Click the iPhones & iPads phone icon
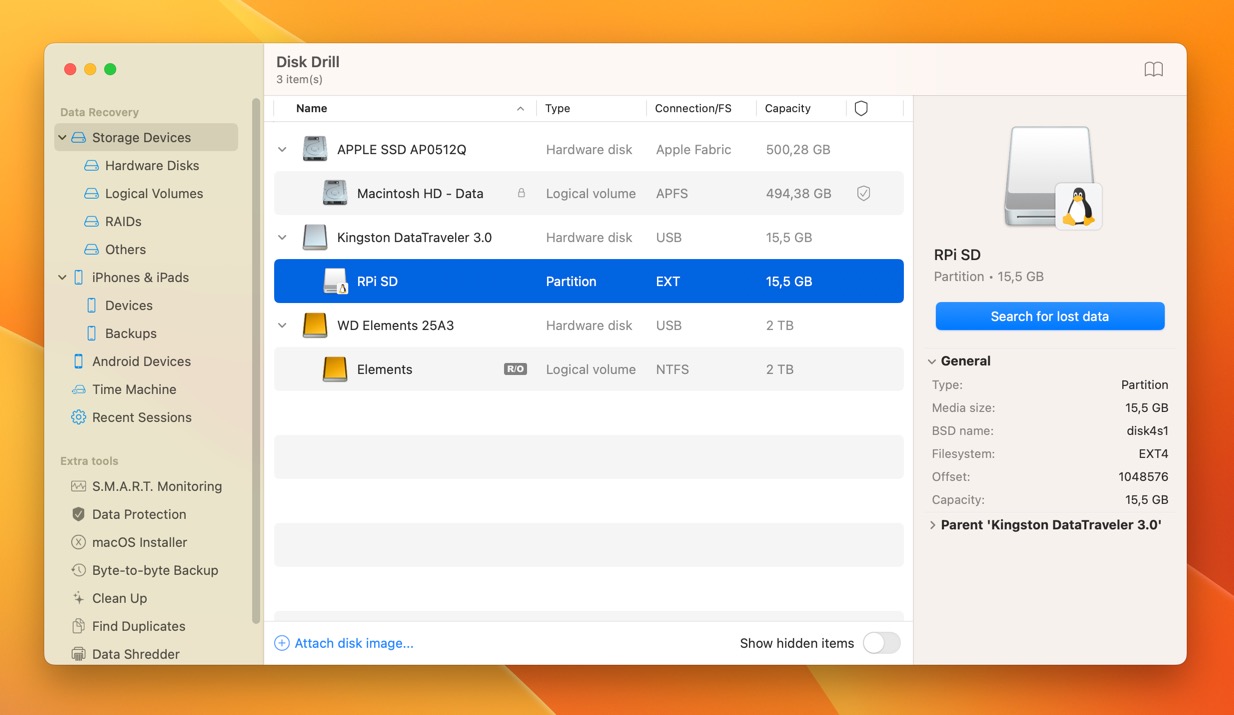Screen dimensions: 1234x715 [78, 278]
